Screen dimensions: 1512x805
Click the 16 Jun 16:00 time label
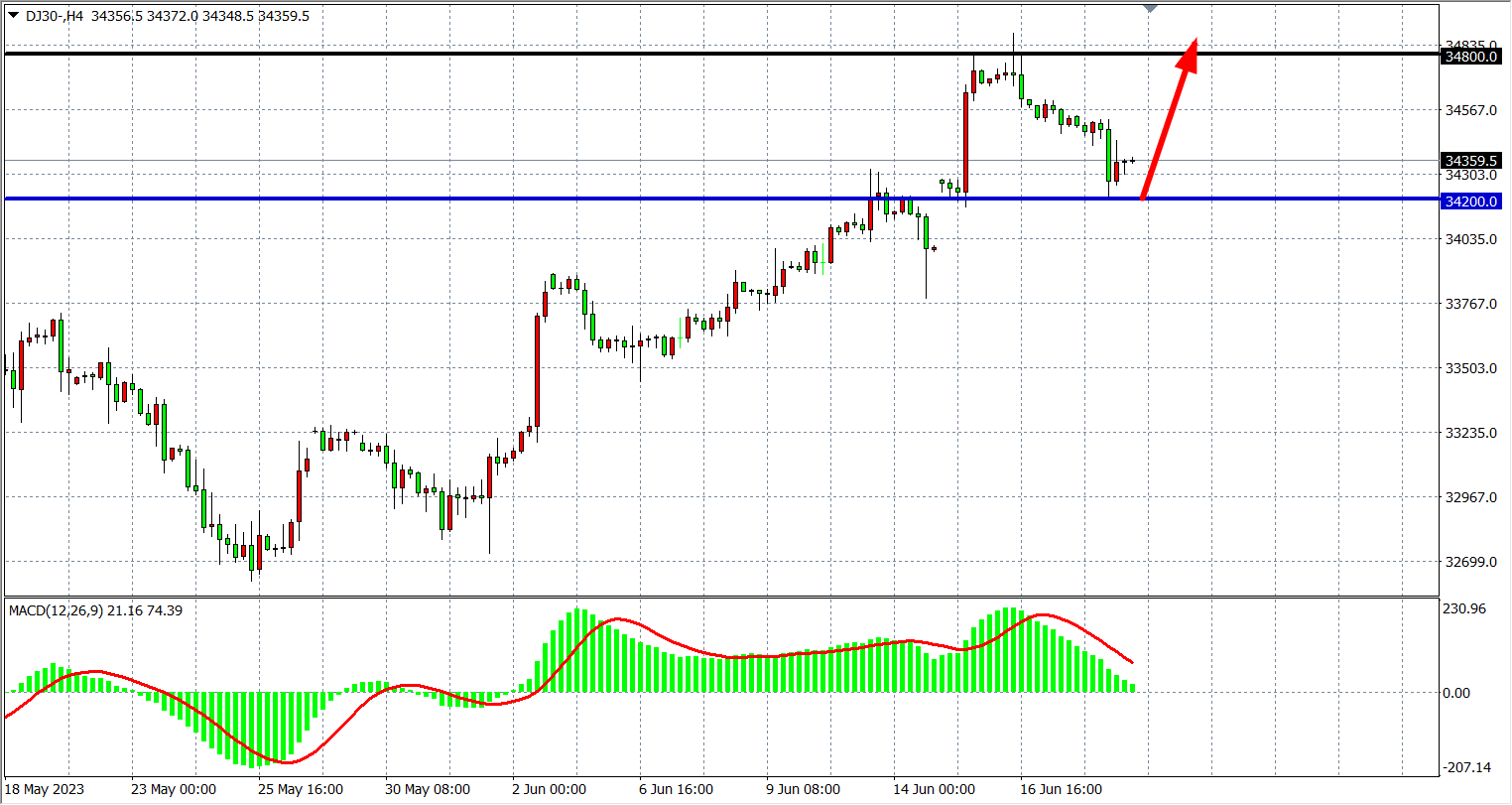(x=1062, y=790)
